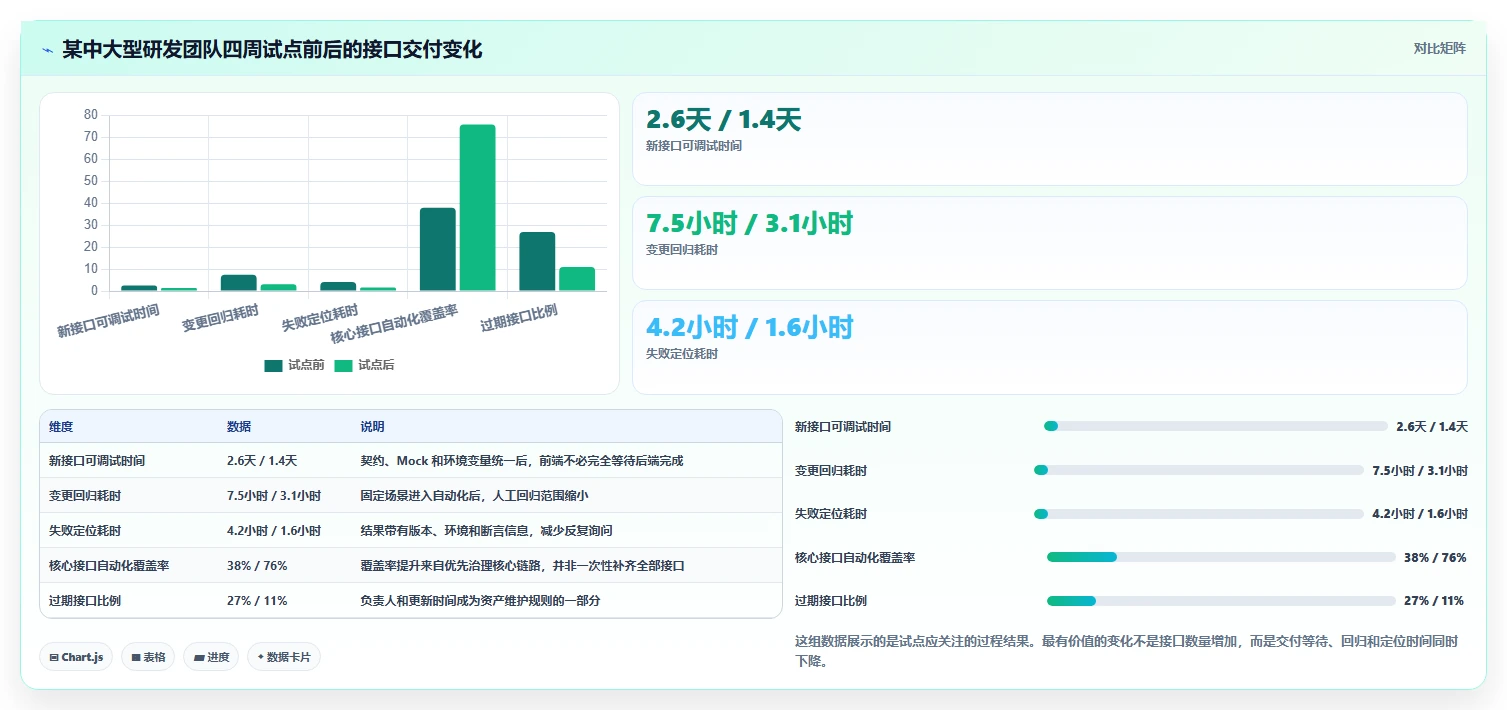The image size is (1507, 710).
Task: Click the 说明 column header
Action: click(x=373, y=426)
